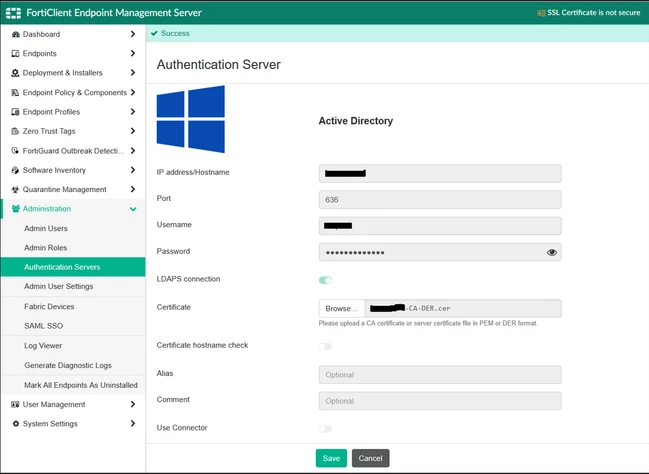The image size is (649, 474).
Task: Enable Certificate hostname check toggle
Action: 325,346
